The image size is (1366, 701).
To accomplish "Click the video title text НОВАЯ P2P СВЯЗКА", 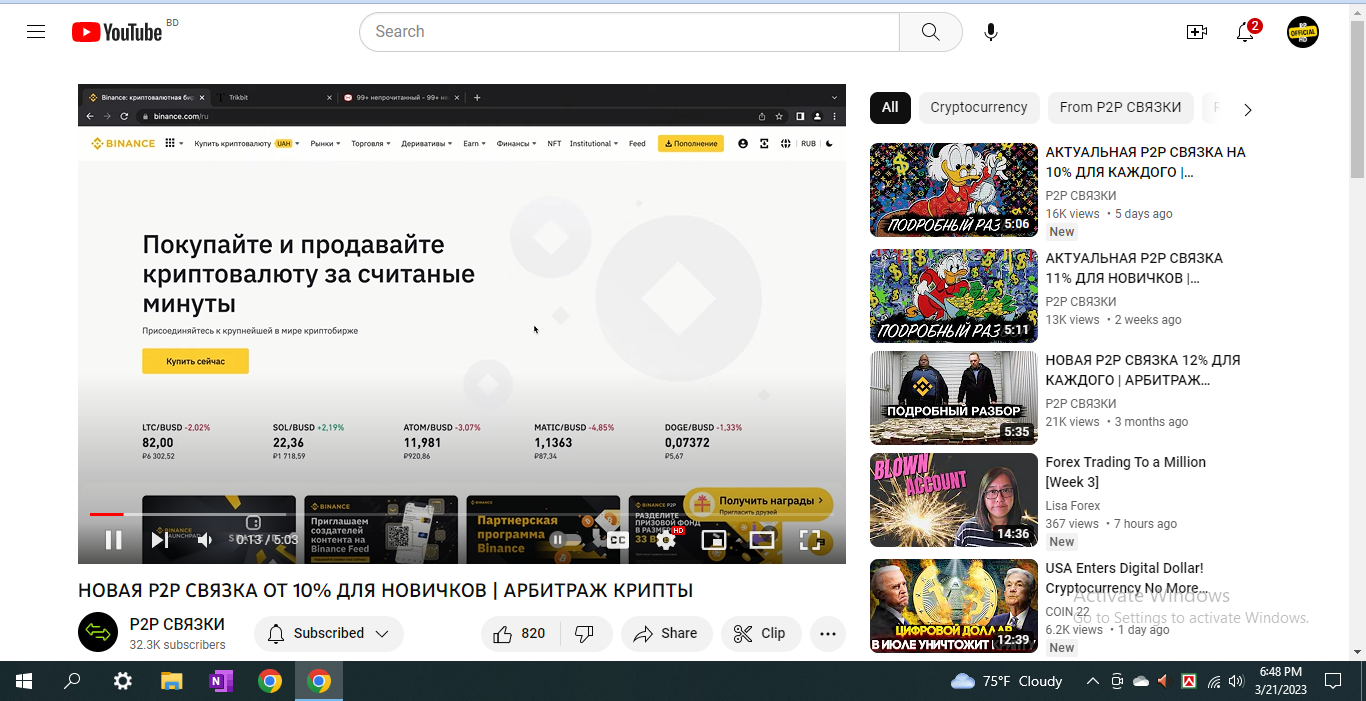I will (385, 590).
